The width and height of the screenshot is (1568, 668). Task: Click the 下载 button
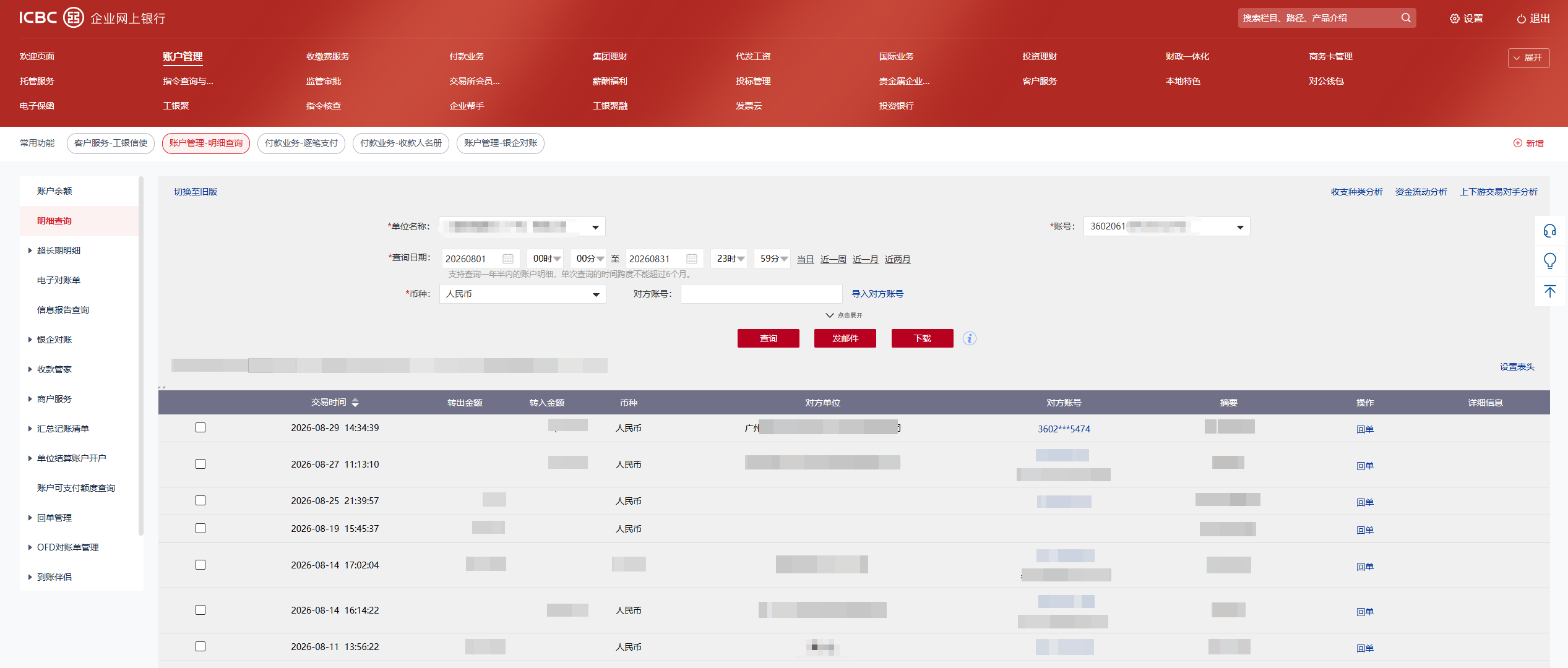point(922,338)
